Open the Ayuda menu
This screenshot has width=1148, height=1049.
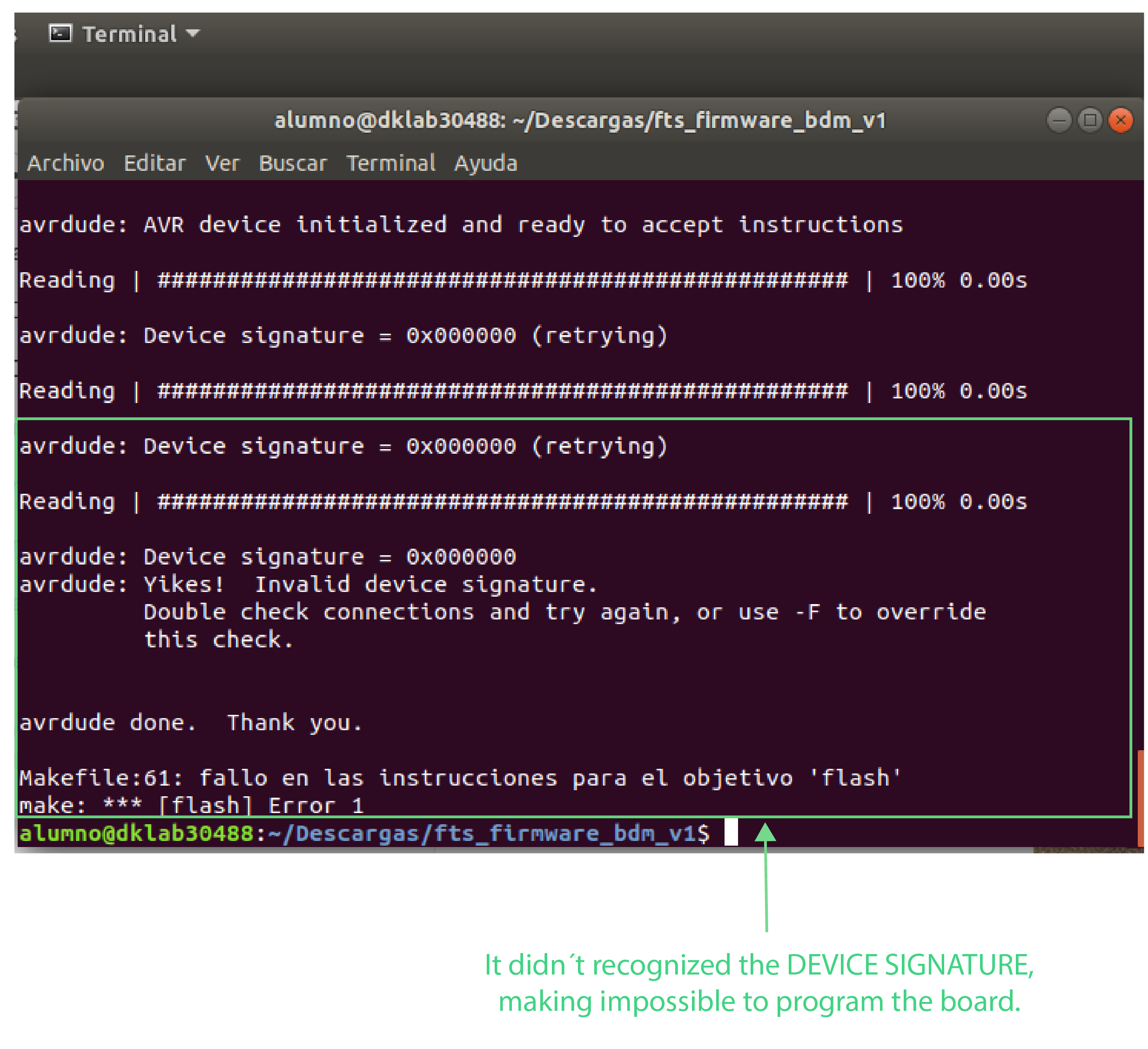(x=485, y=163)
